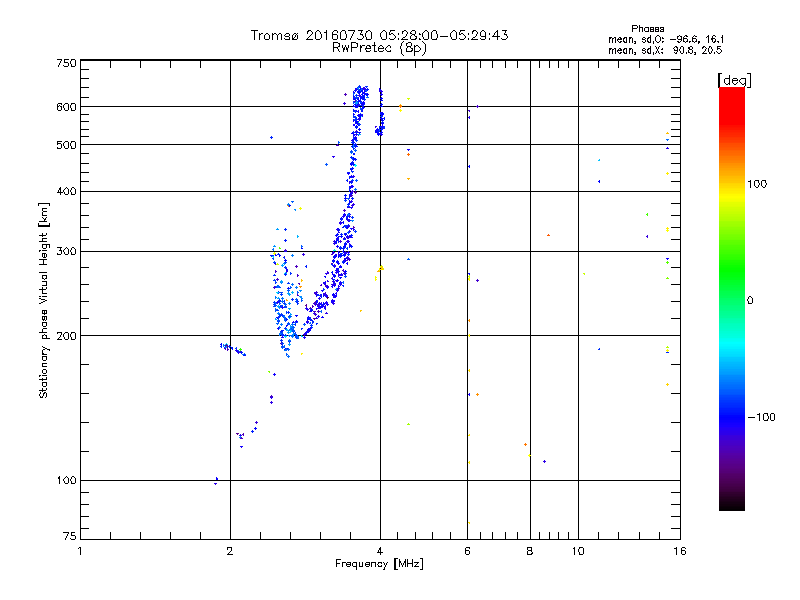Click the x-axis label '4'
Screen dimensions: 800x600
click(380, 551)
